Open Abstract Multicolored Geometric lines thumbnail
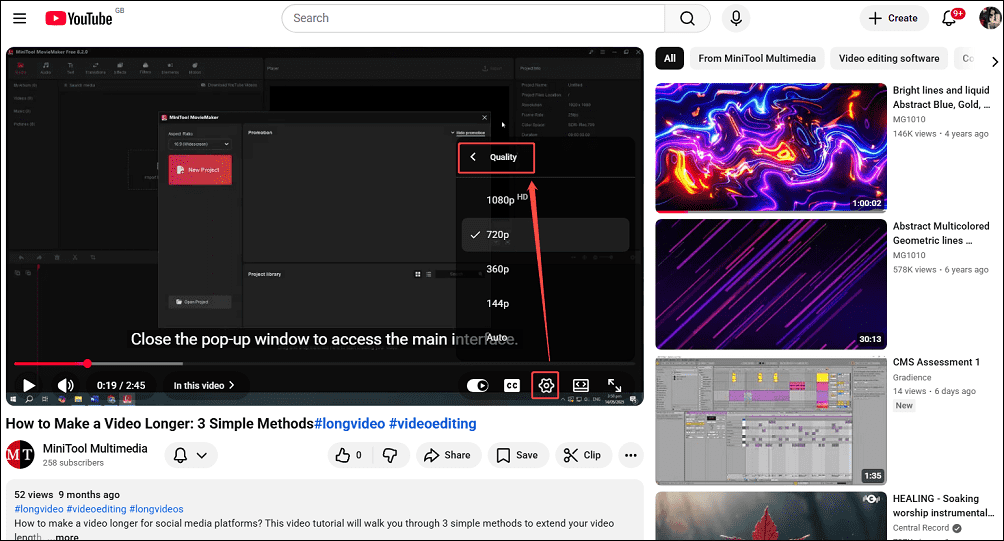This screenshot has height=541, width=1004. 771,284
